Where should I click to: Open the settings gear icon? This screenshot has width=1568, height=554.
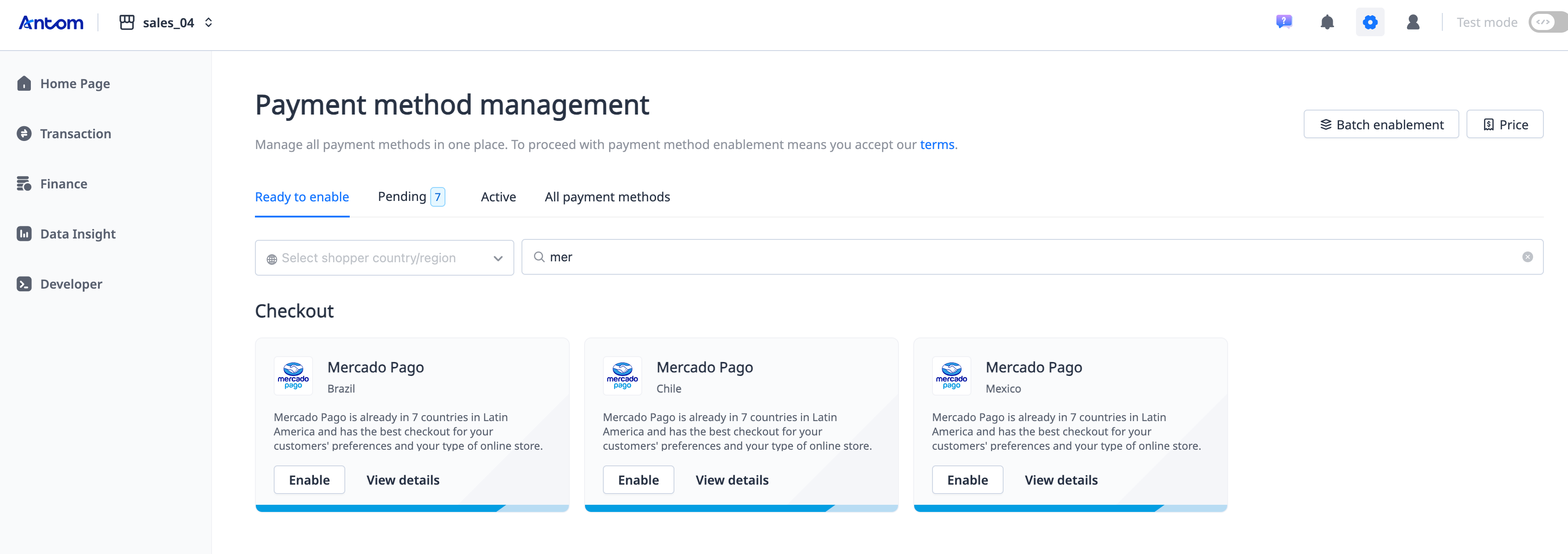(1369, 22)
